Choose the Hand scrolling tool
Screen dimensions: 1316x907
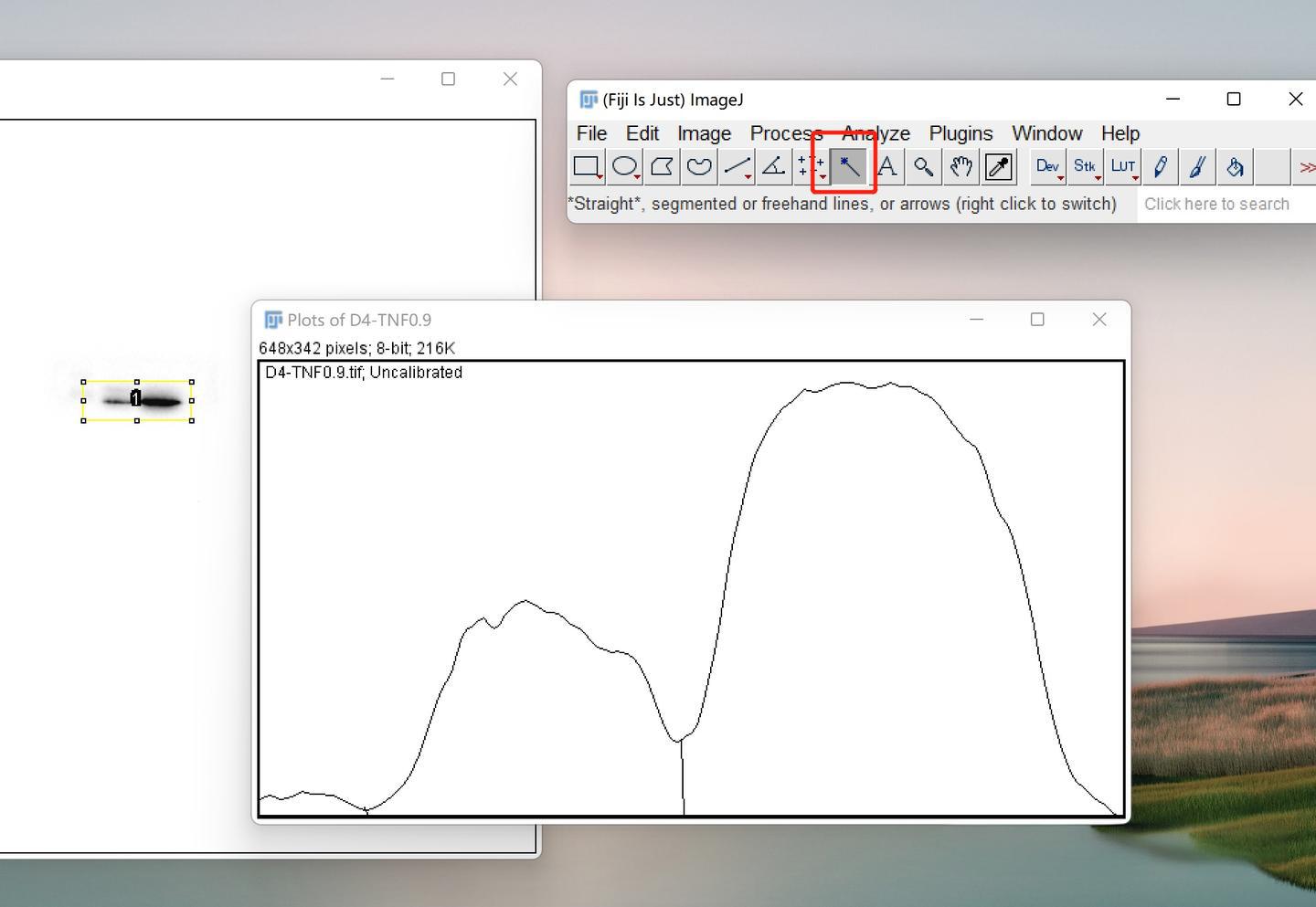(x=961, y=167)
